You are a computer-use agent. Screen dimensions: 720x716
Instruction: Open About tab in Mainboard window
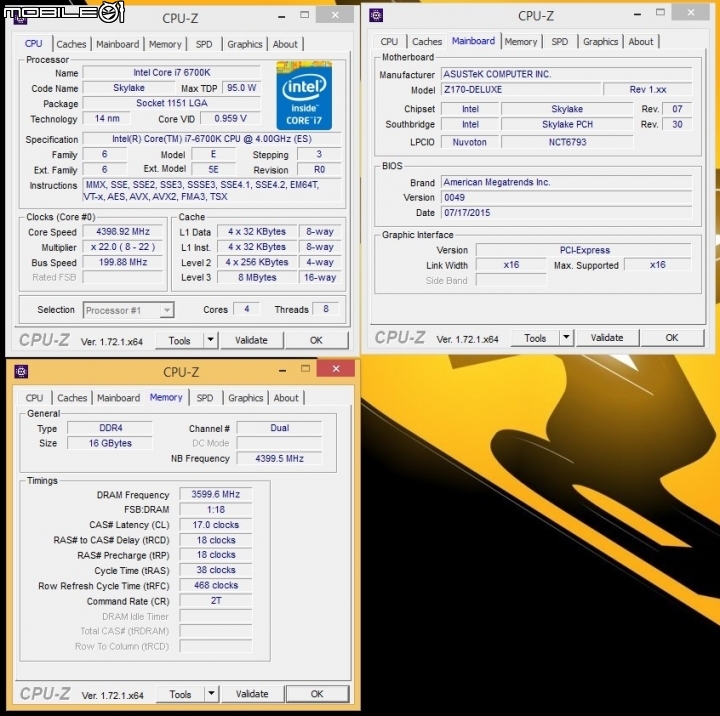641,41
